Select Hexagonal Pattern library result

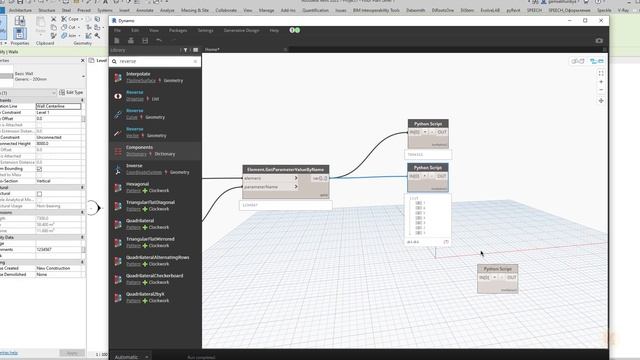(155, 187)
